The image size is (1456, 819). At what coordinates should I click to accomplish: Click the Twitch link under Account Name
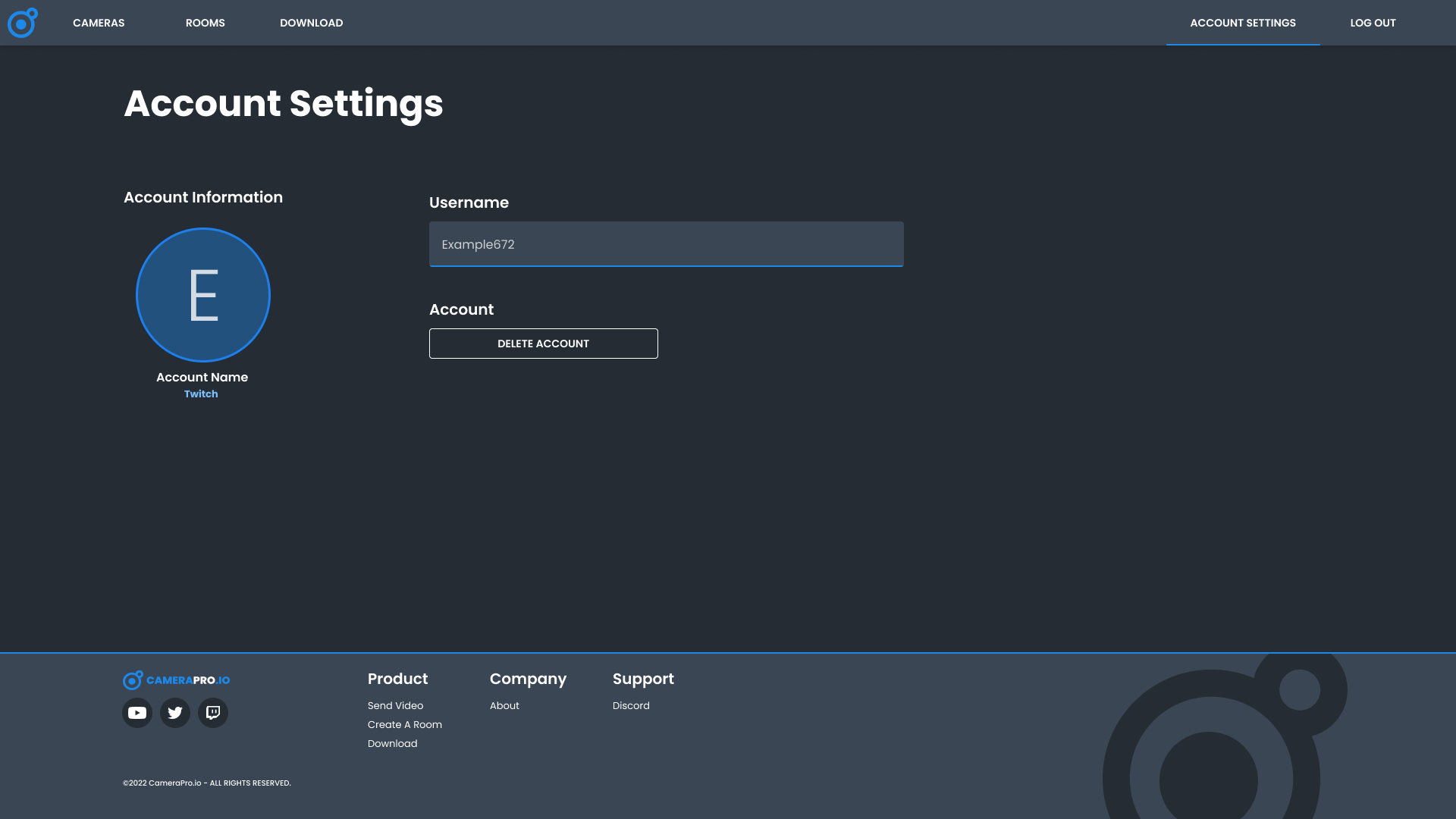(201, 394)
